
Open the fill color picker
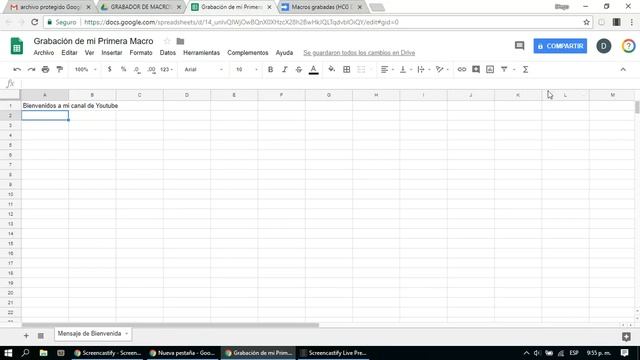(x=331, y=69)
